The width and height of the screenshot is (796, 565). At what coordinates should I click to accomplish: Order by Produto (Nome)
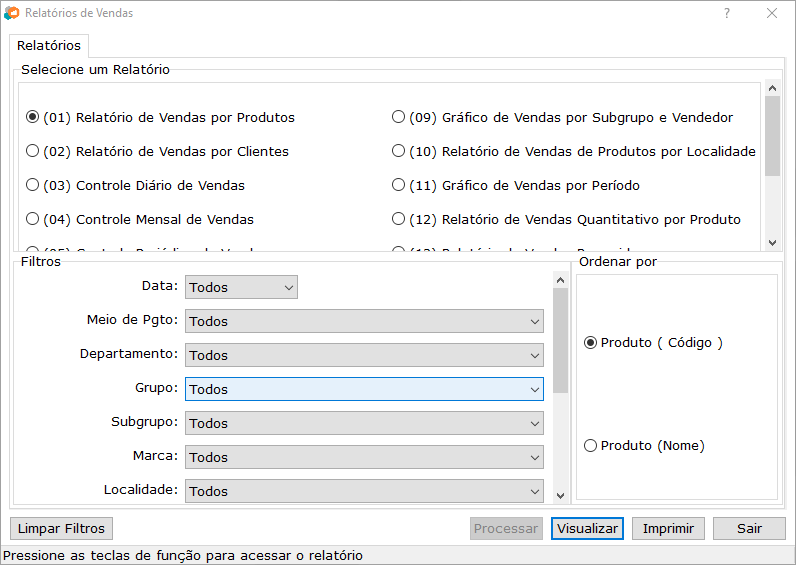point(591,446)
